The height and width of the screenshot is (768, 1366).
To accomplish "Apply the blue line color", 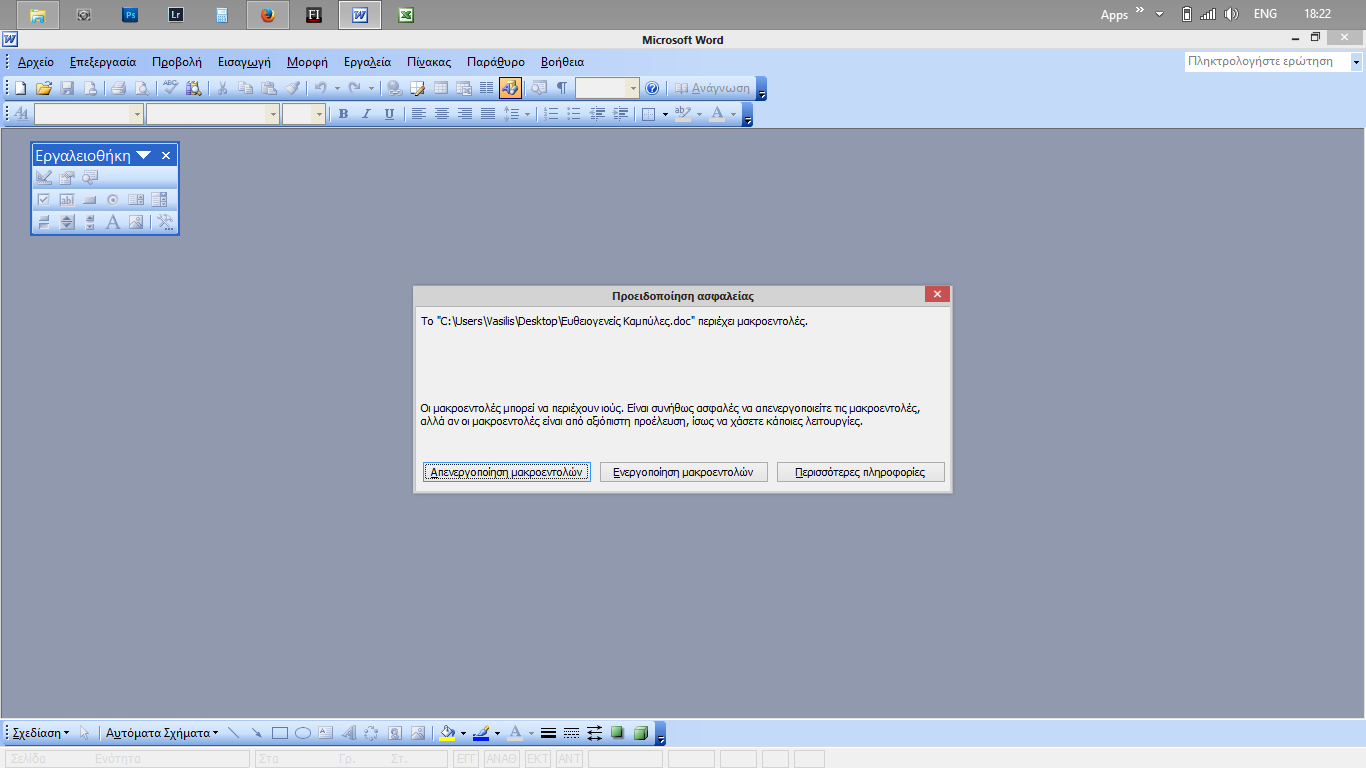I will (481, 733).
